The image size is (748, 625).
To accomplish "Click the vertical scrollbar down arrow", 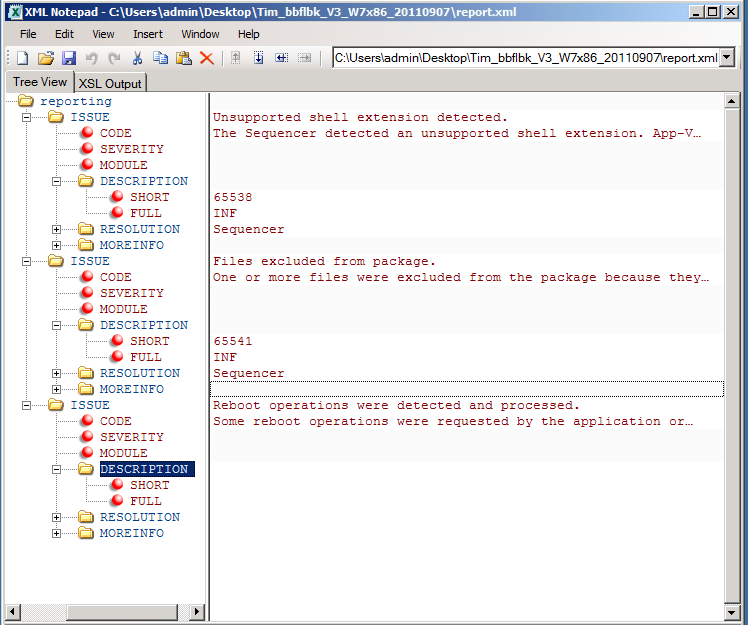I will pyautogui.click(x=732, y=612).
